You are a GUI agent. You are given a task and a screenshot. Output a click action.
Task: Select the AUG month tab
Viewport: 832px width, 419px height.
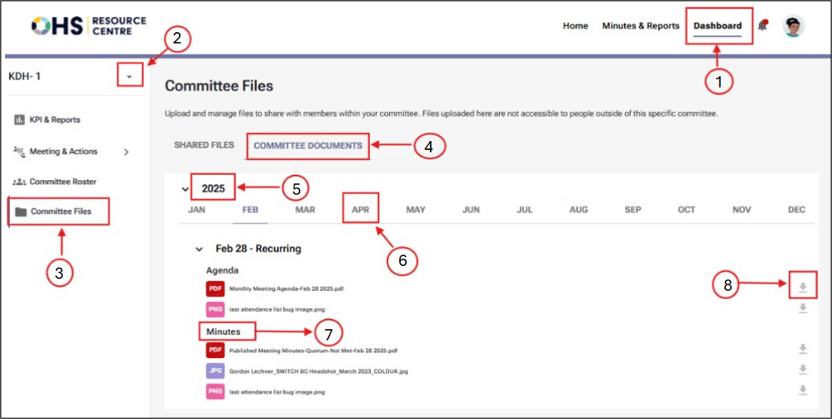click(578, 210)
